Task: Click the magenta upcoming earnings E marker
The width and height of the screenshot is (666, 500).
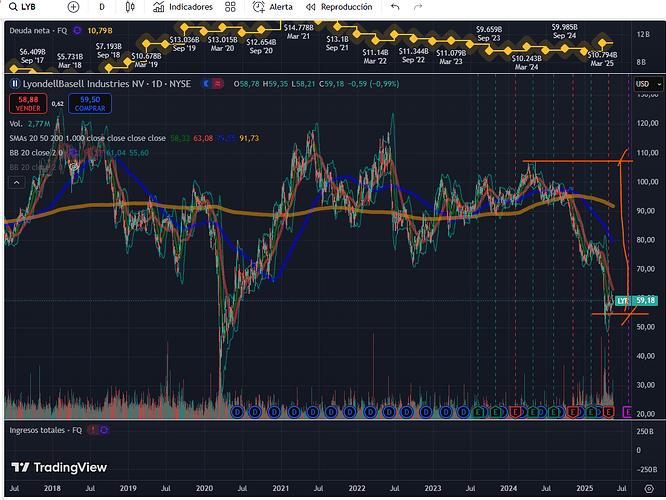Action: pyautogui.click(x=627, y=411)
